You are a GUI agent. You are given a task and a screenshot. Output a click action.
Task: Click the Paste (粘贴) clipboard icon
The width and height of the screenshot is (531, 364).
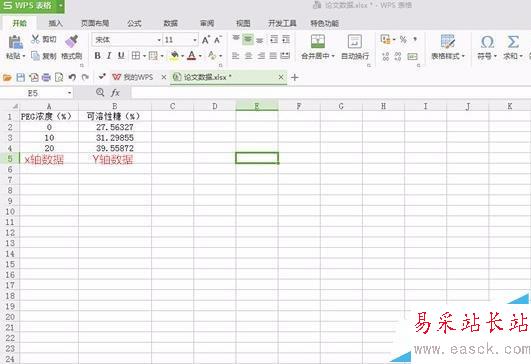(16, 42)
